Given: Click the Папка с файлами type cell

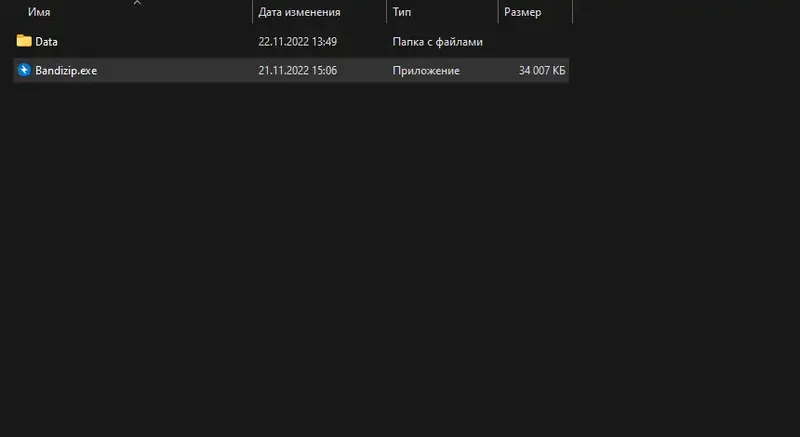Looking at the screenshot, I should coord(437,42).
